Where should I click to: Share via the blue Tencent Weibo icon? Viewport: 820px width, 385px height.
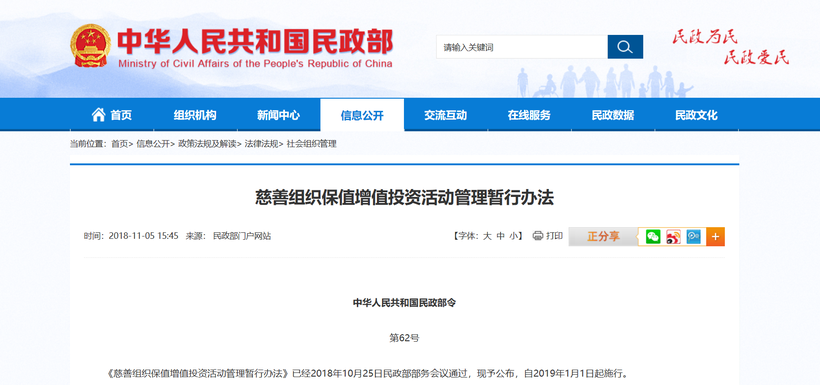[693, 237]
